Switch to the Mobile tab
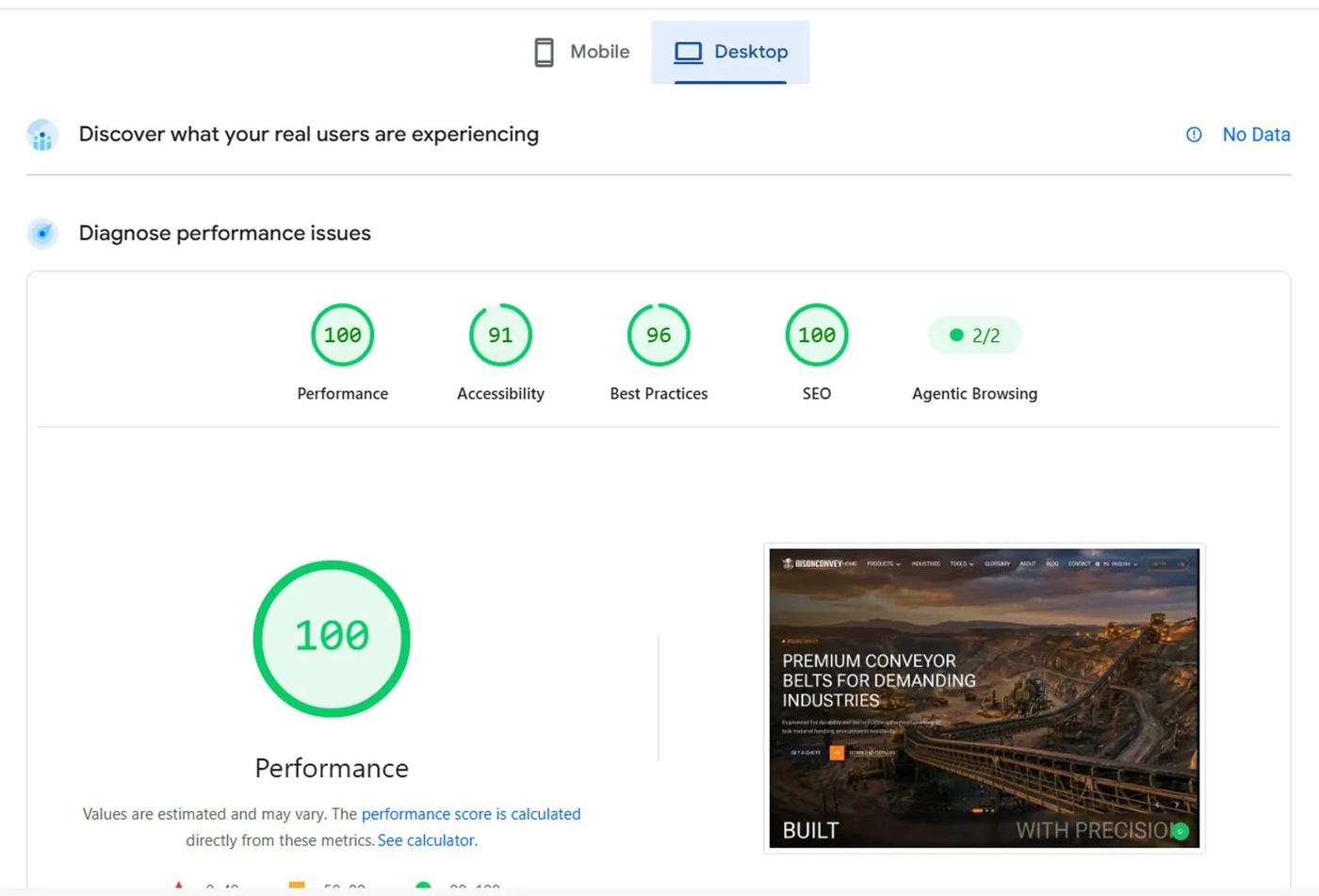Screen dimensions: 1319x896 [581, 52]
